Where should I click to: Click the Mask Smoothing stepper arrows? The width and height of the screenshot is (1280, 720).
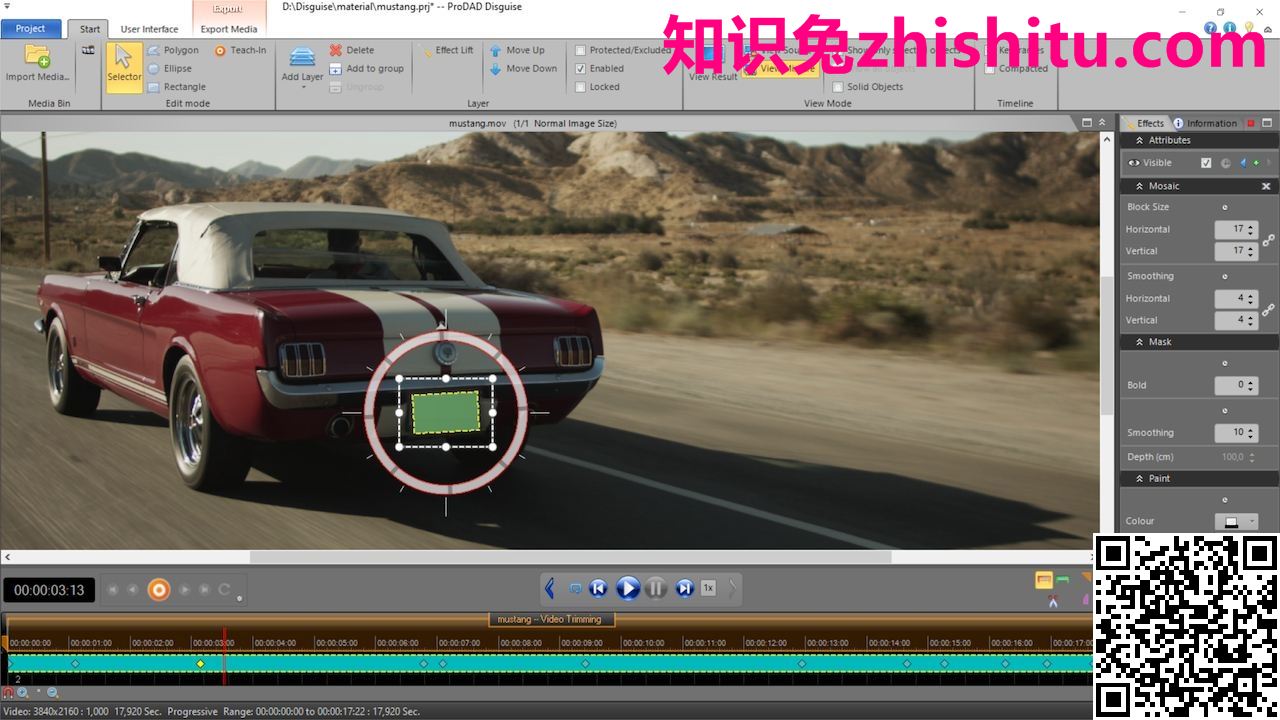pyautogui.click(x=1251, y=433)
